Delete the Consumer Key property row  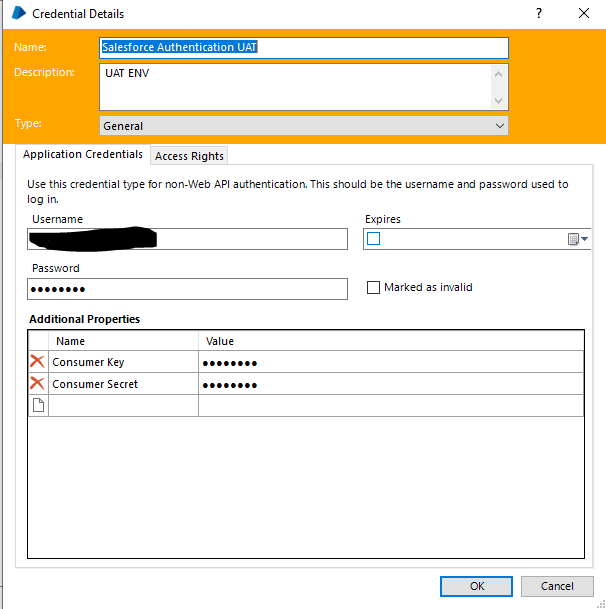coord(38,362)
